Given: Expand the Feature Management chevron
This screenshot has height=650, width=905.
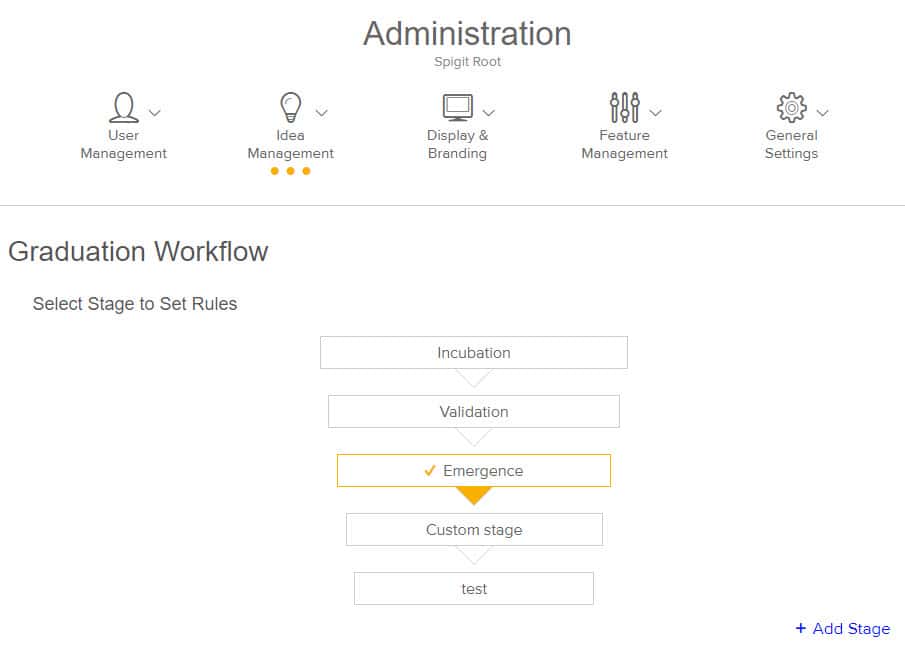Looking at the screenshot, I should coord(655,113).
